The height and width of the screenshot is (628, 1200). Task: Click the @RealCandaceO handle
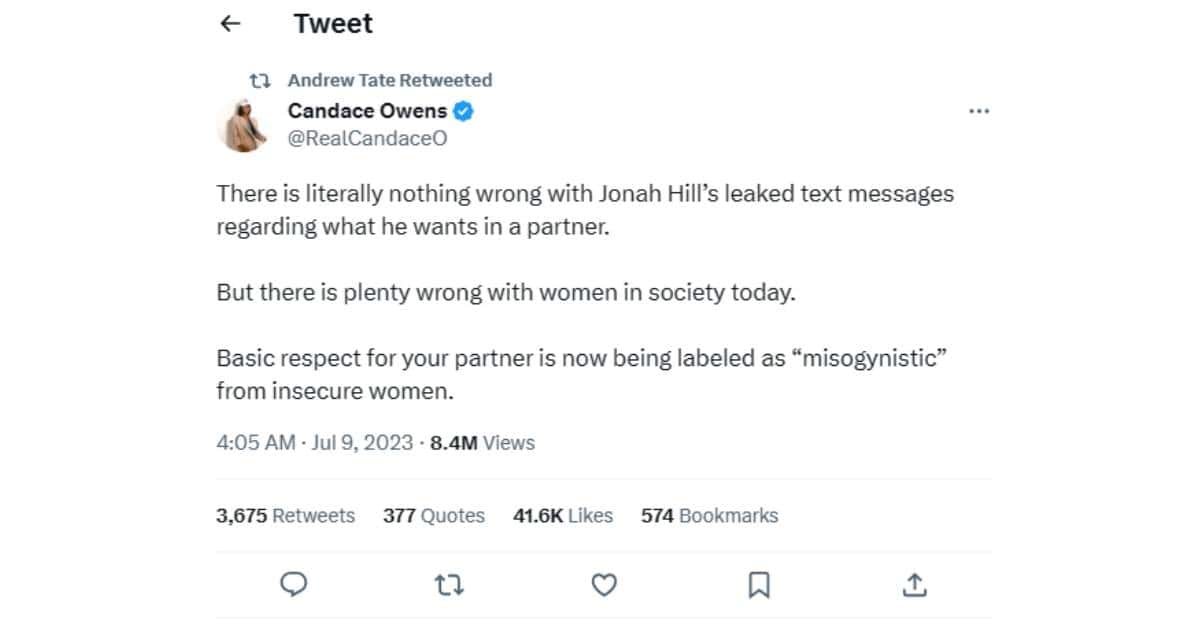367,139
